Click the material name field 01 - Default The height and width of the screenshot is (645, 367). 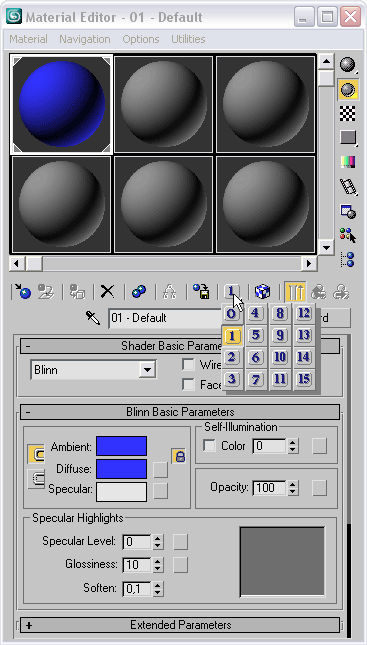165,318
